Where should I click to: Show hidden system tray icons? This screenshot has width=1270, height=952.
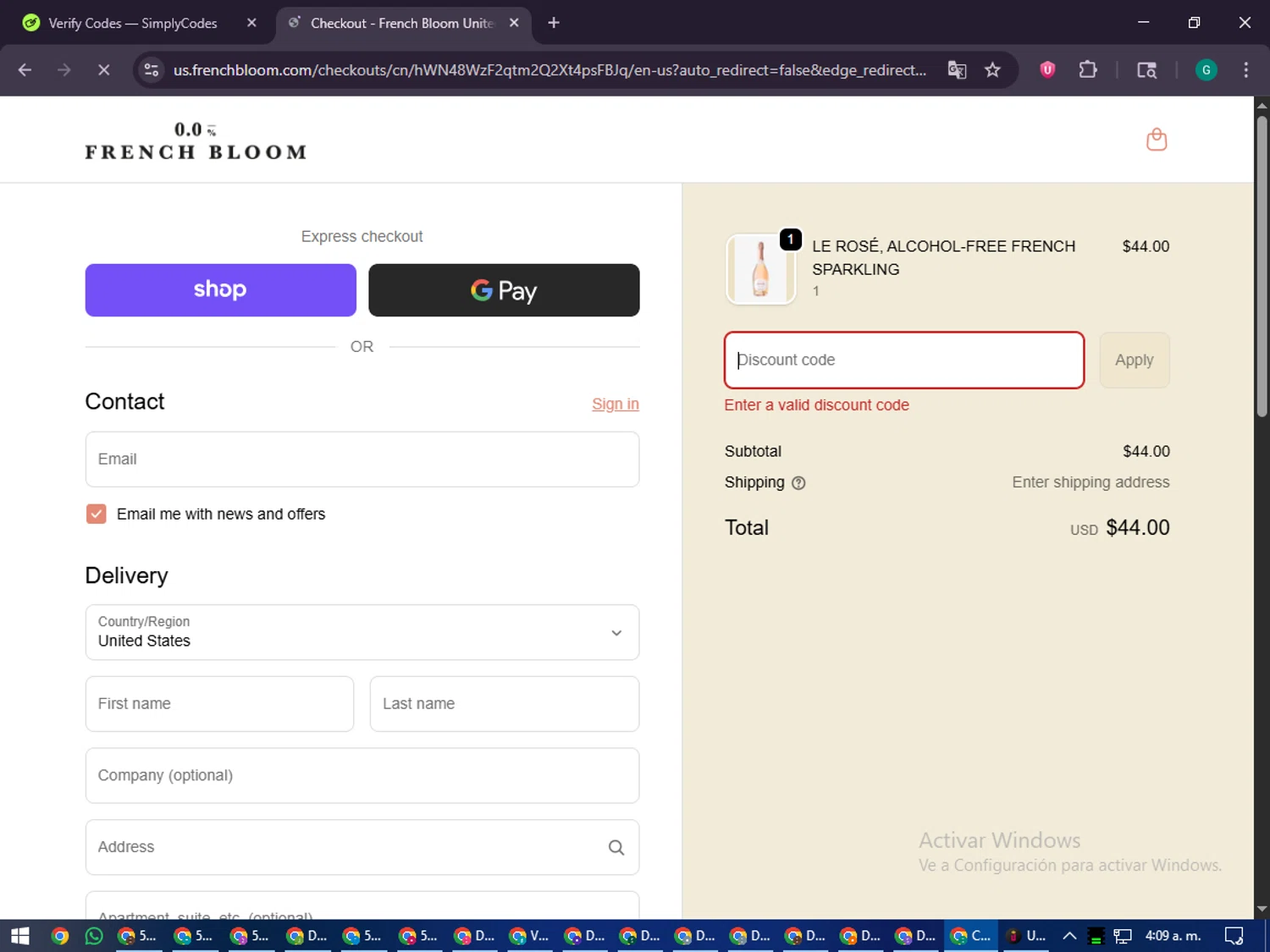pyautogui.click(x=1069, y=936)
